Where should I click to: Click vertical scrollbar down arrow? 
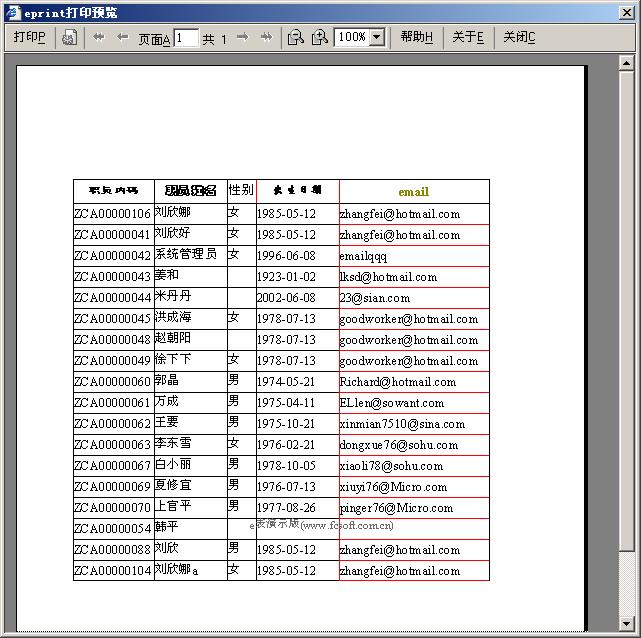click(x=626, y=624)
